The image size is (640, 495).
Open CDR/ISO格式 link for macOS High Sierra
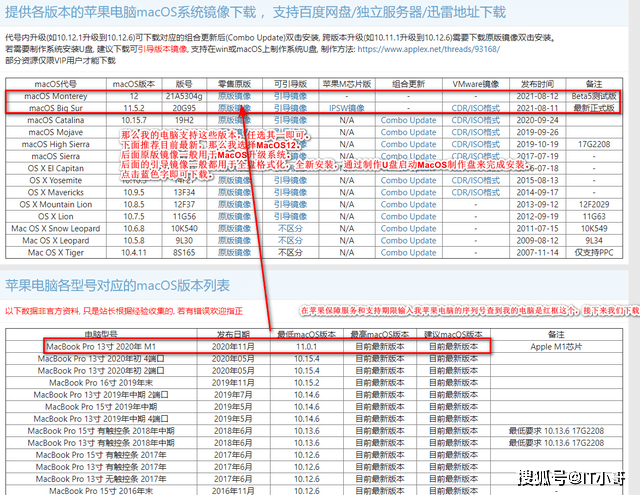[476, 144]
